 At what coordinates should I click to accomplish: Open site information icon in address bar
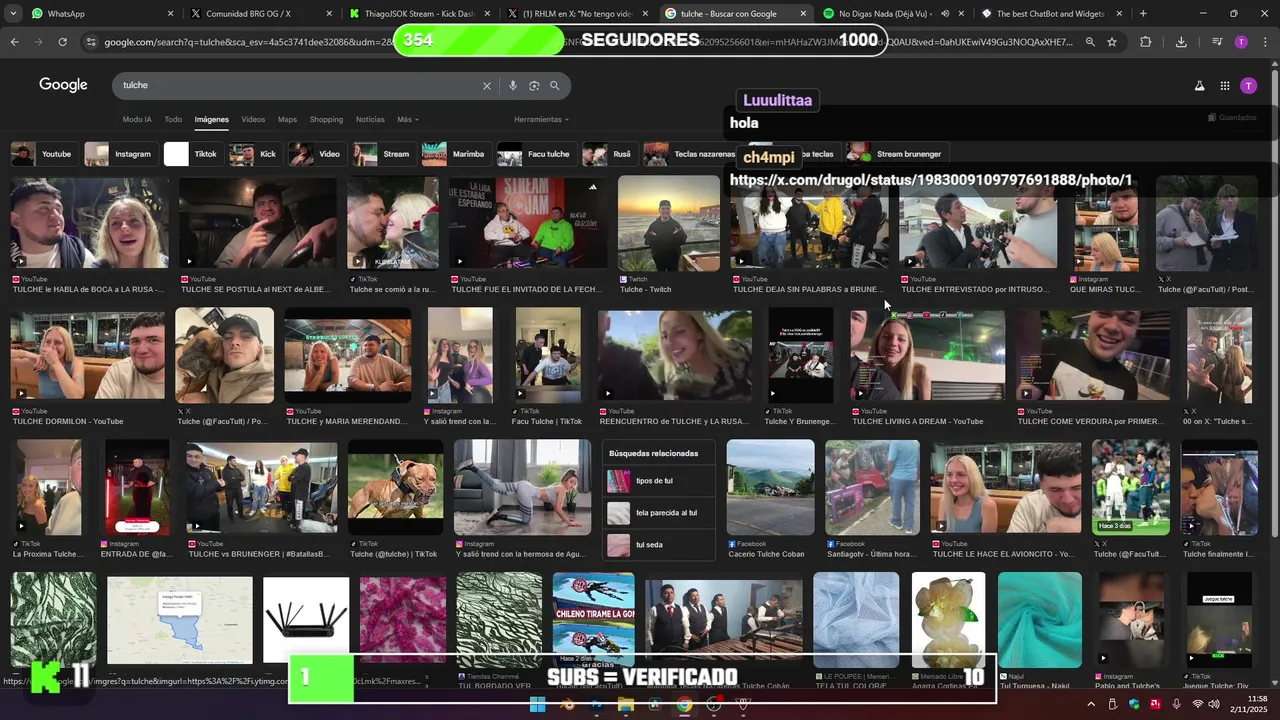pos(92,42)
